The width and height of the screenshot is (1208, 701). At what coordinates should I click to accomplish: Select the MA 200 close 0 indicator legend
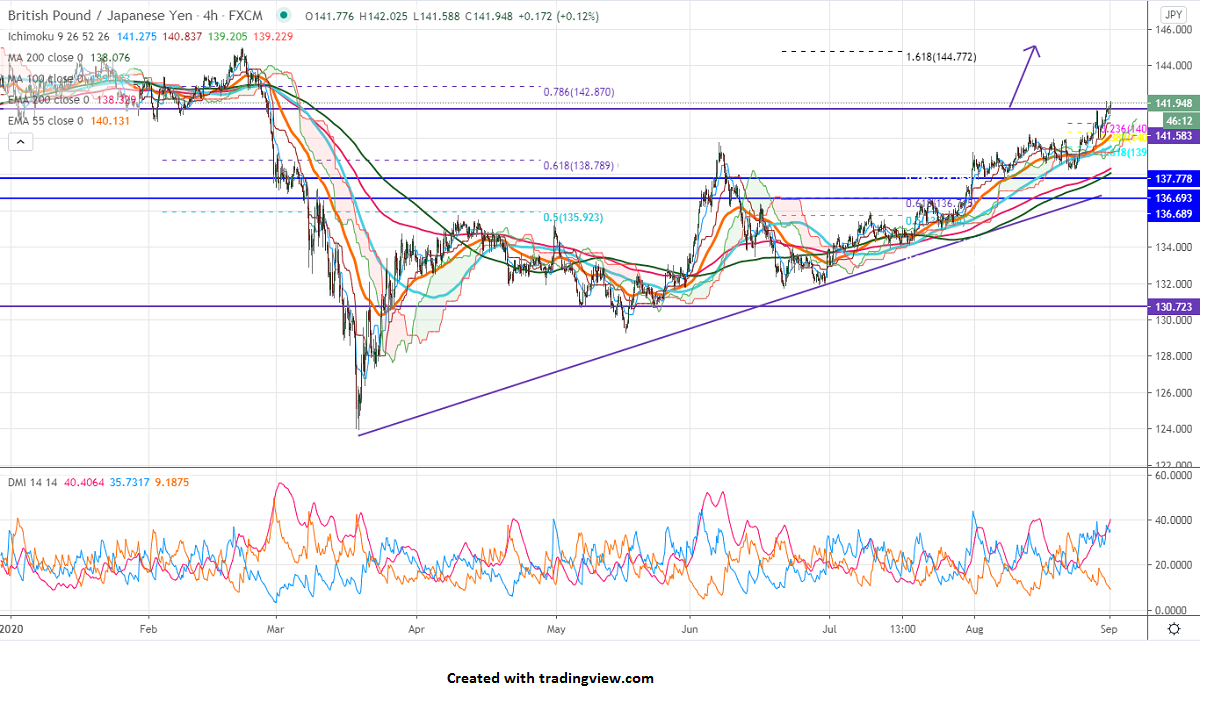click(45, 57)
